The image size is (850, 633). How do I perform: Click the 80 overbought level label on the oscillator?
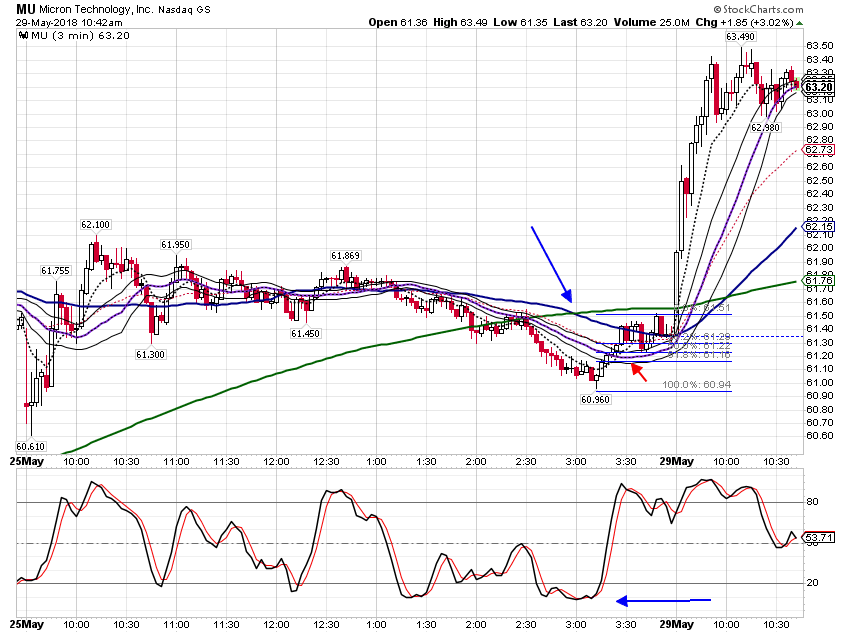(x=812, y=502)
